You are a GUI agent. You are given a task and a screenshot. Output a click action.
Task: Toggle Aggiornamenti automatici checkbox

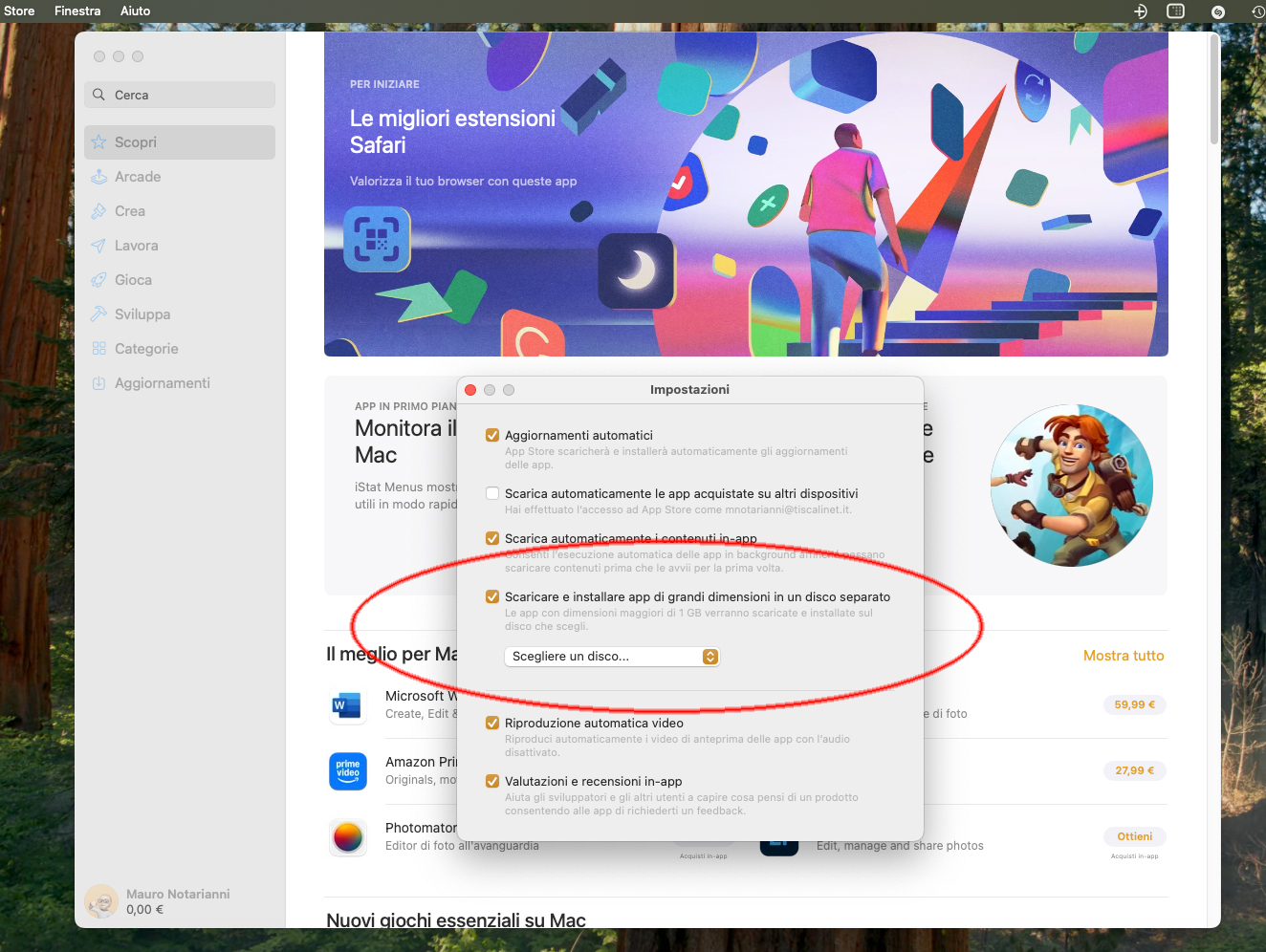click(492, 435)
